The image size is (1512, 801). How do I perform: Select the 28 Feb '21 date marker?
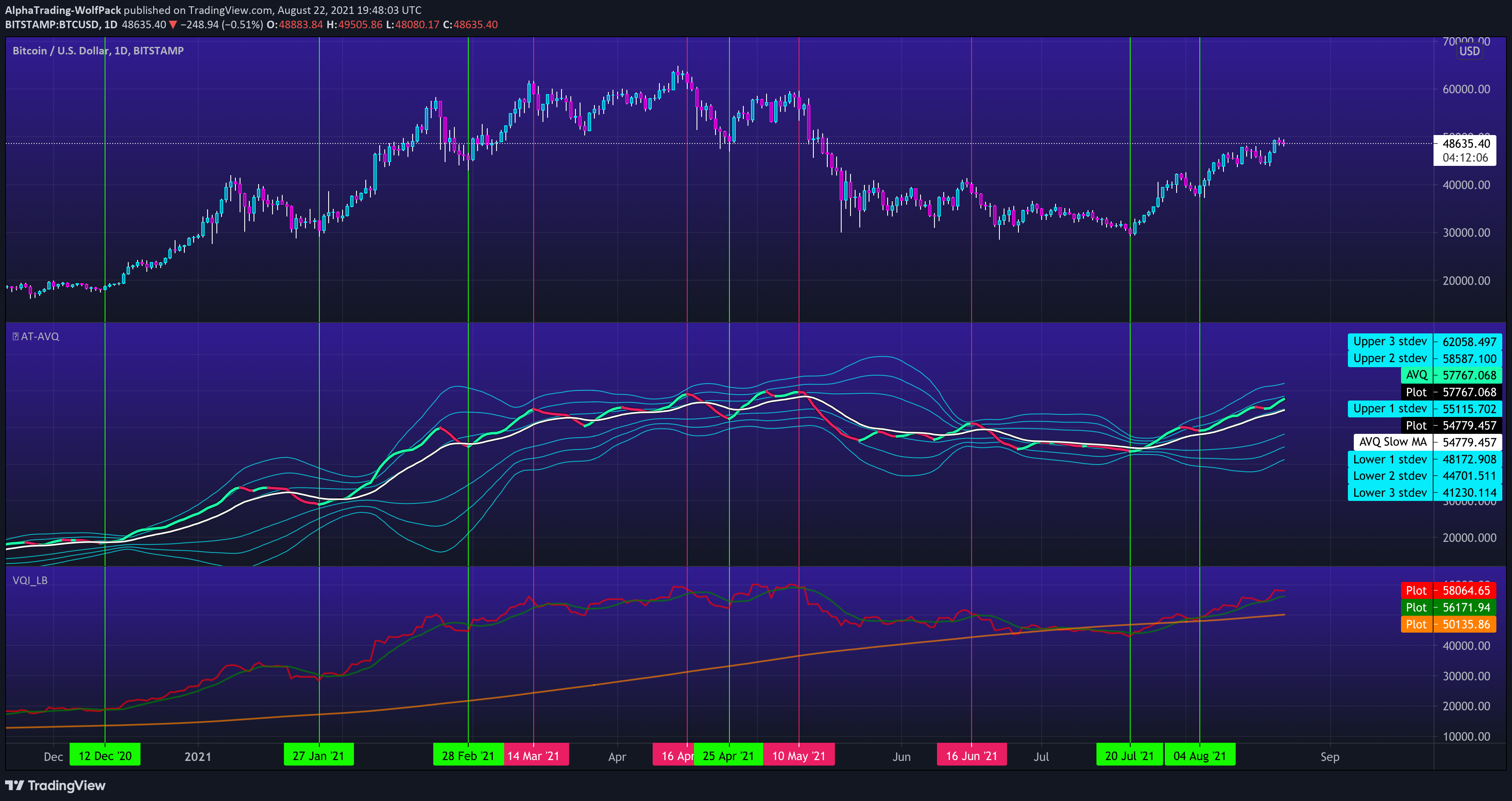[x=468, y=756]
